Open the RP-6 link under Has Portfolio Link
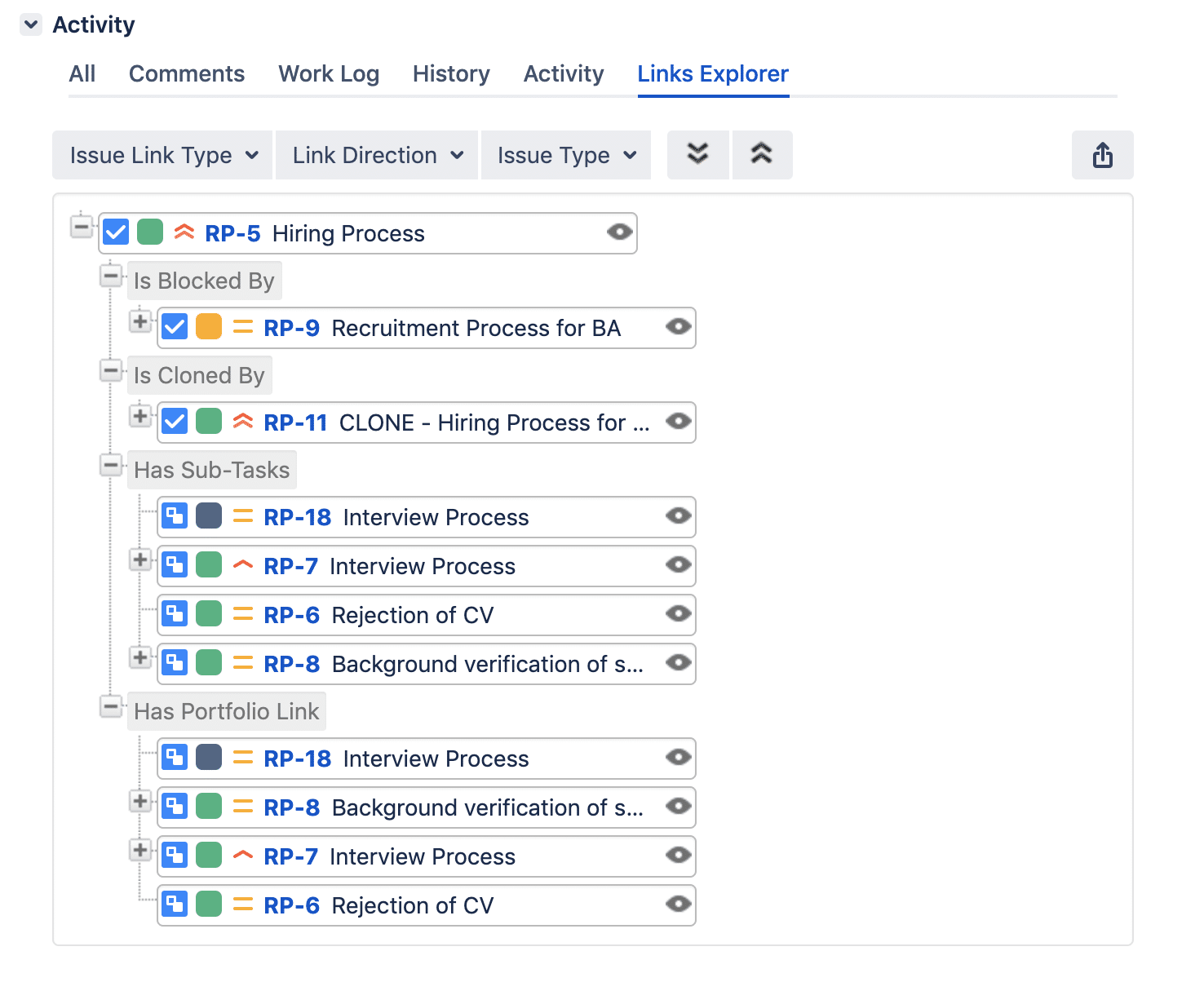The height and width of the screenshot is (982, 1204). coord(291,905)
